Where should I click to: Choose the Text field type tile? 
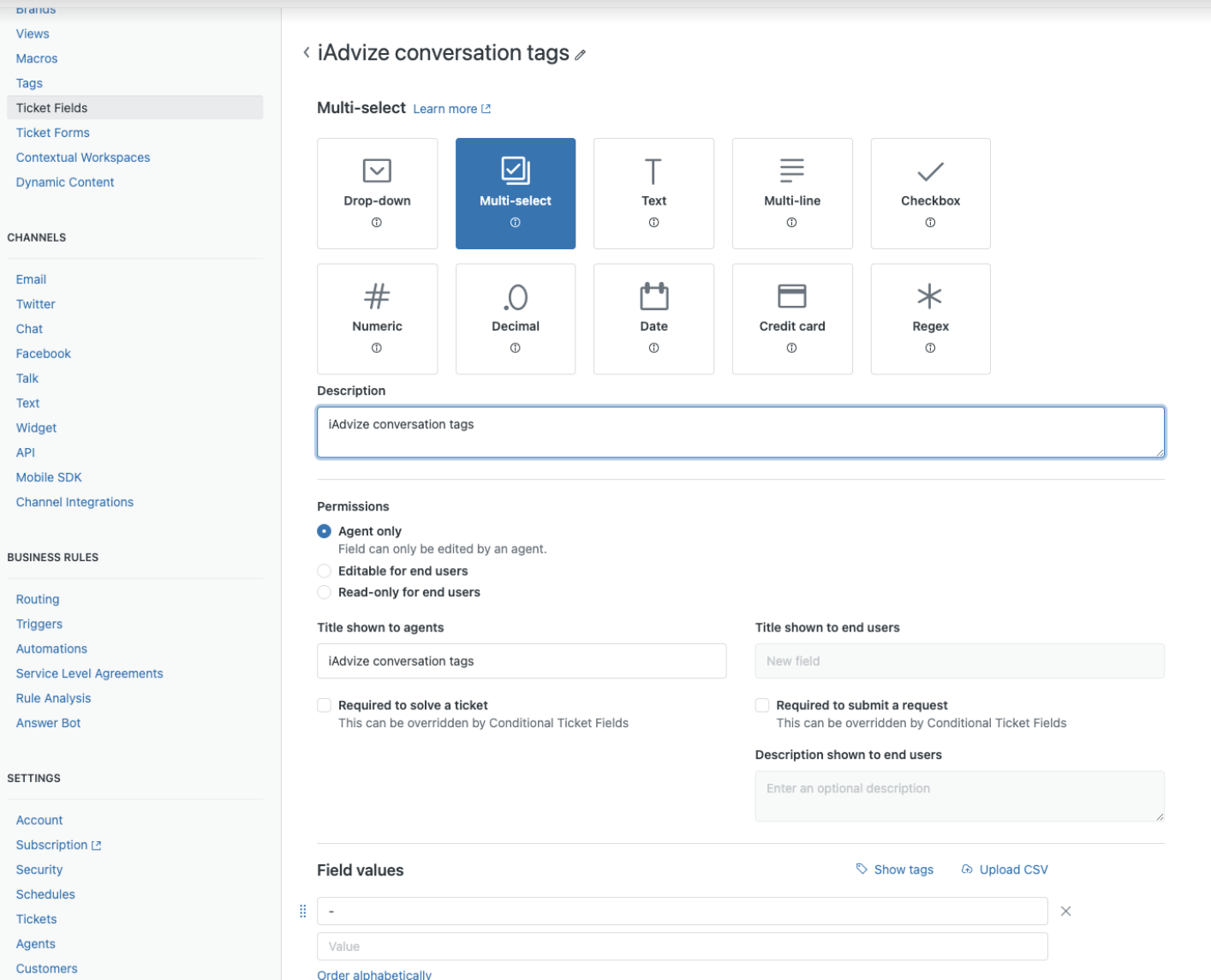(653, 194)
